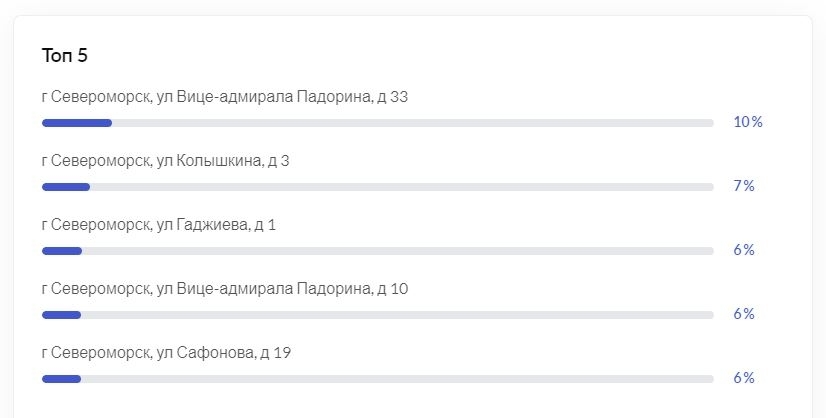Select address ул Колышкина, д 3
This screenshot has width=826, height=418.
click(x=165, y=161)
